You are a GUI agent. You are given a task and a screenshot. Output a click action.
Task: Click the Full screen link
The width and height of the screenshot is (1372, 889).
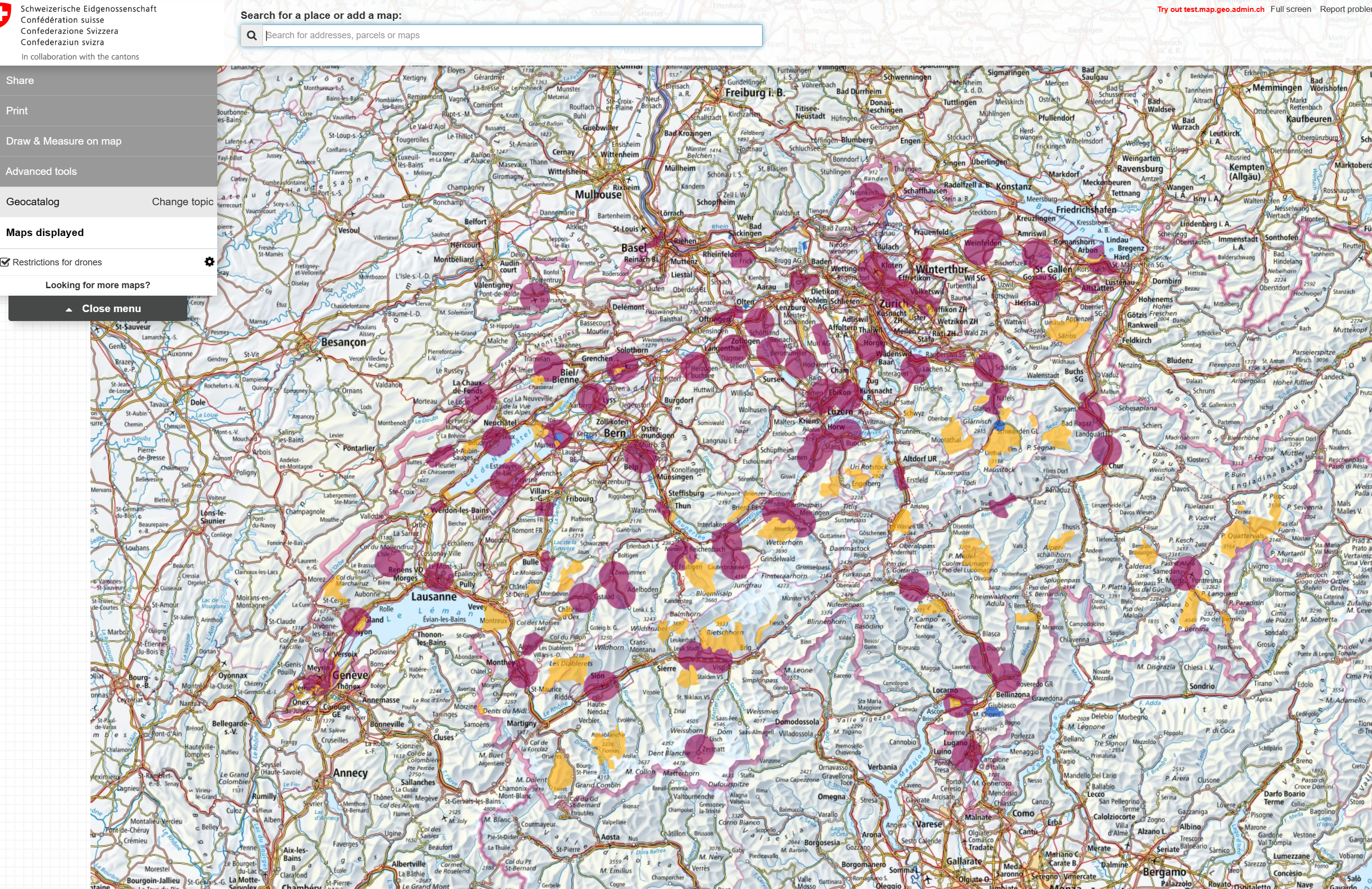pyautogui.click(x=1290, y=9)
